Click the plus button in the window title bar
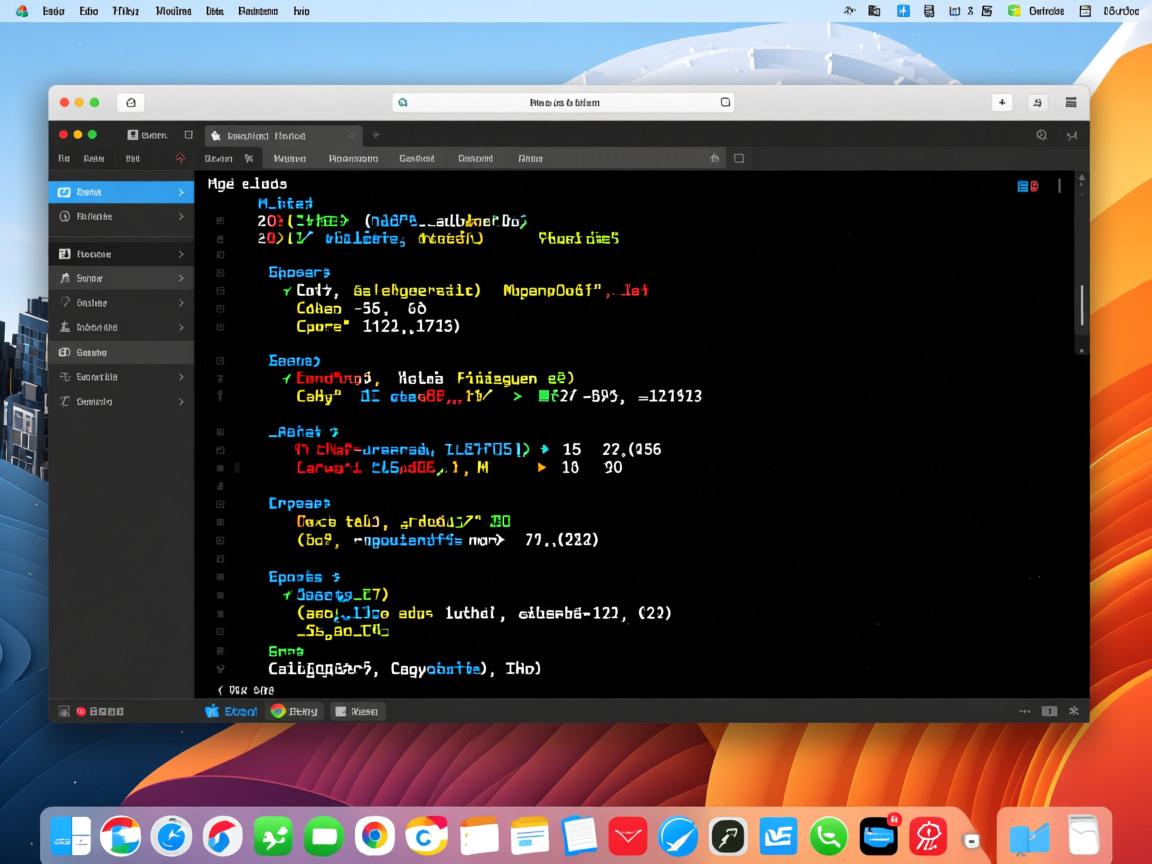The image size is (1152, 864). point(1002,102)
